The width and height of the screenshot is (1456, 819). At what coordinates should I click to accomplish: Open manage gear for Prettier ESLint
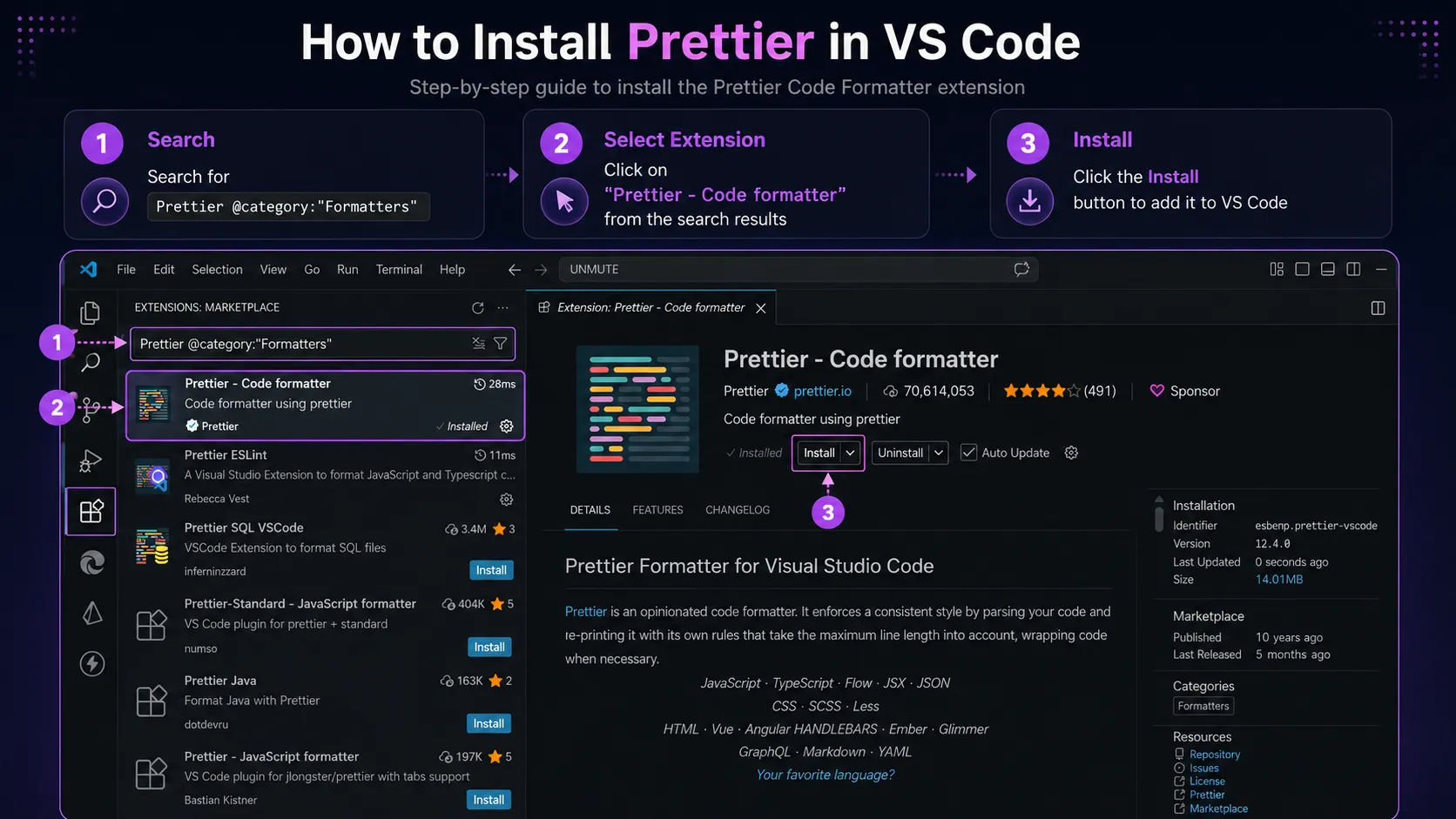(x=506, y=500)
